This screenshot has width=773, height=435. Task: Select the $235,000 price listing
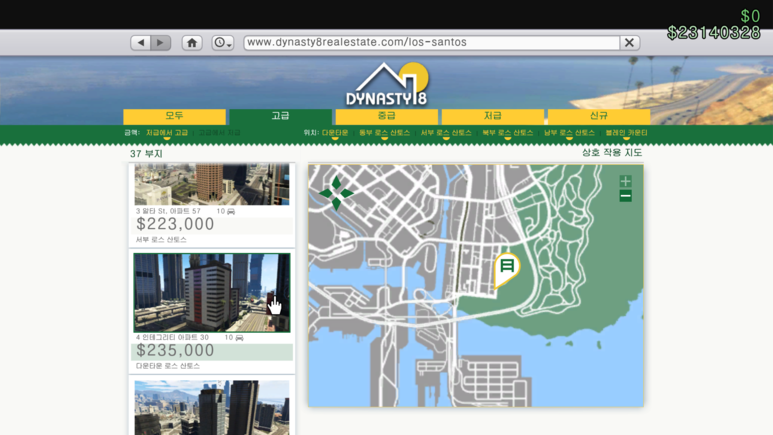pyautogui.click(x=212, y=351)
